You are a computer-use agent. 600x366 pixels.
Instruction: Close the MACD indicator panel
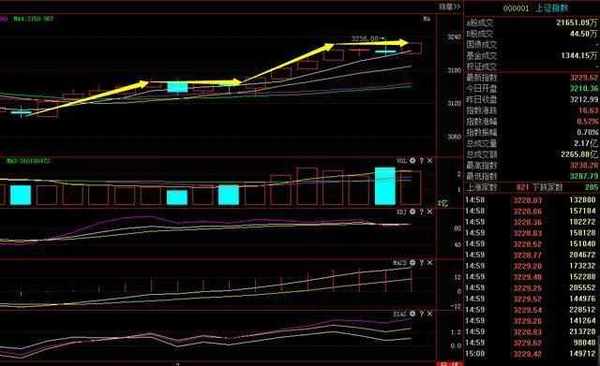430,262
